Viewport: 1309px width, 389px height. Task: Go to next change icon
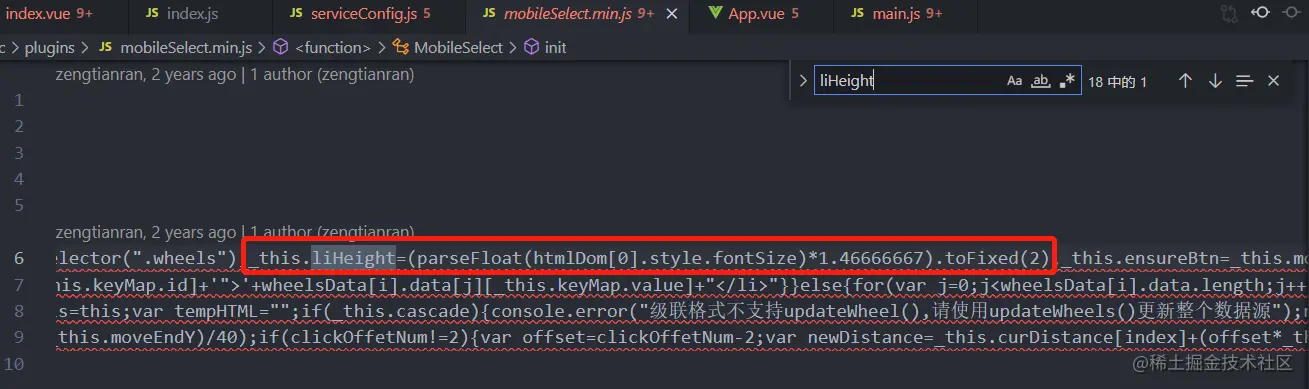1293,14
